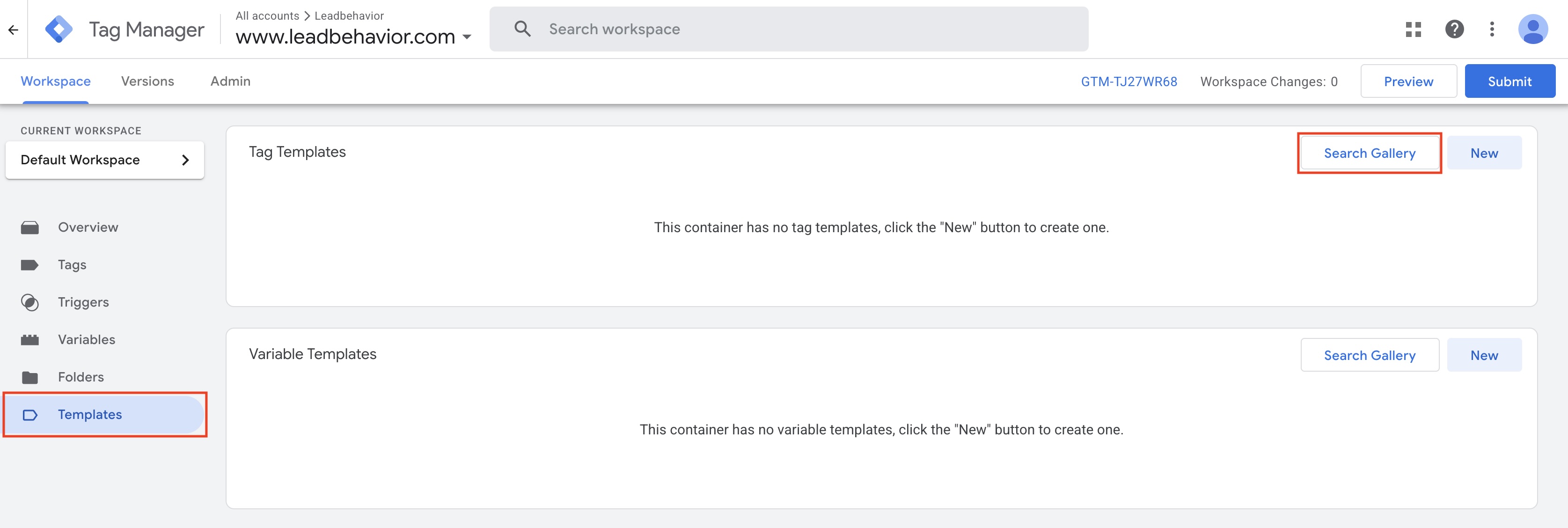Viewport: 1568px width, 528px height.
Task: Click the user profile avatar
Action: (1534, 29)
